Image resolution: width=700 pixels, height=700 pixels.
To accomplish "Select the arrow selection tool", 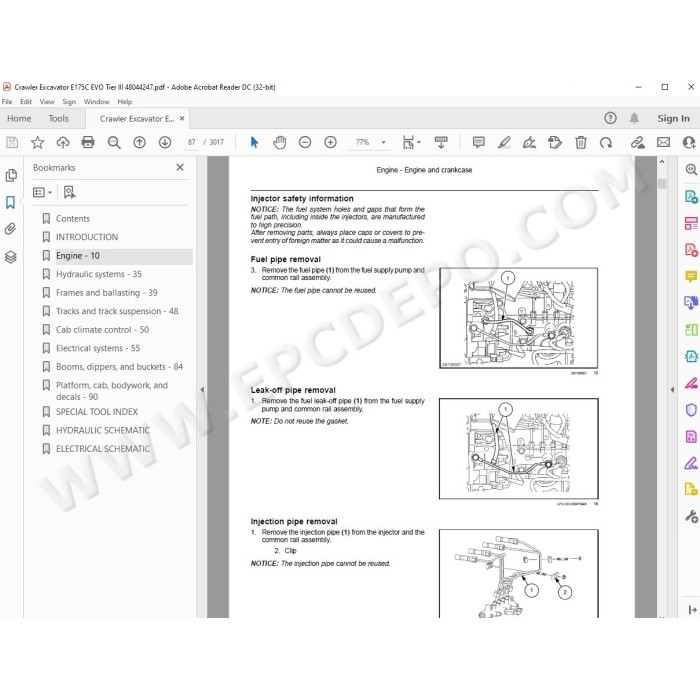I will 254,142.
